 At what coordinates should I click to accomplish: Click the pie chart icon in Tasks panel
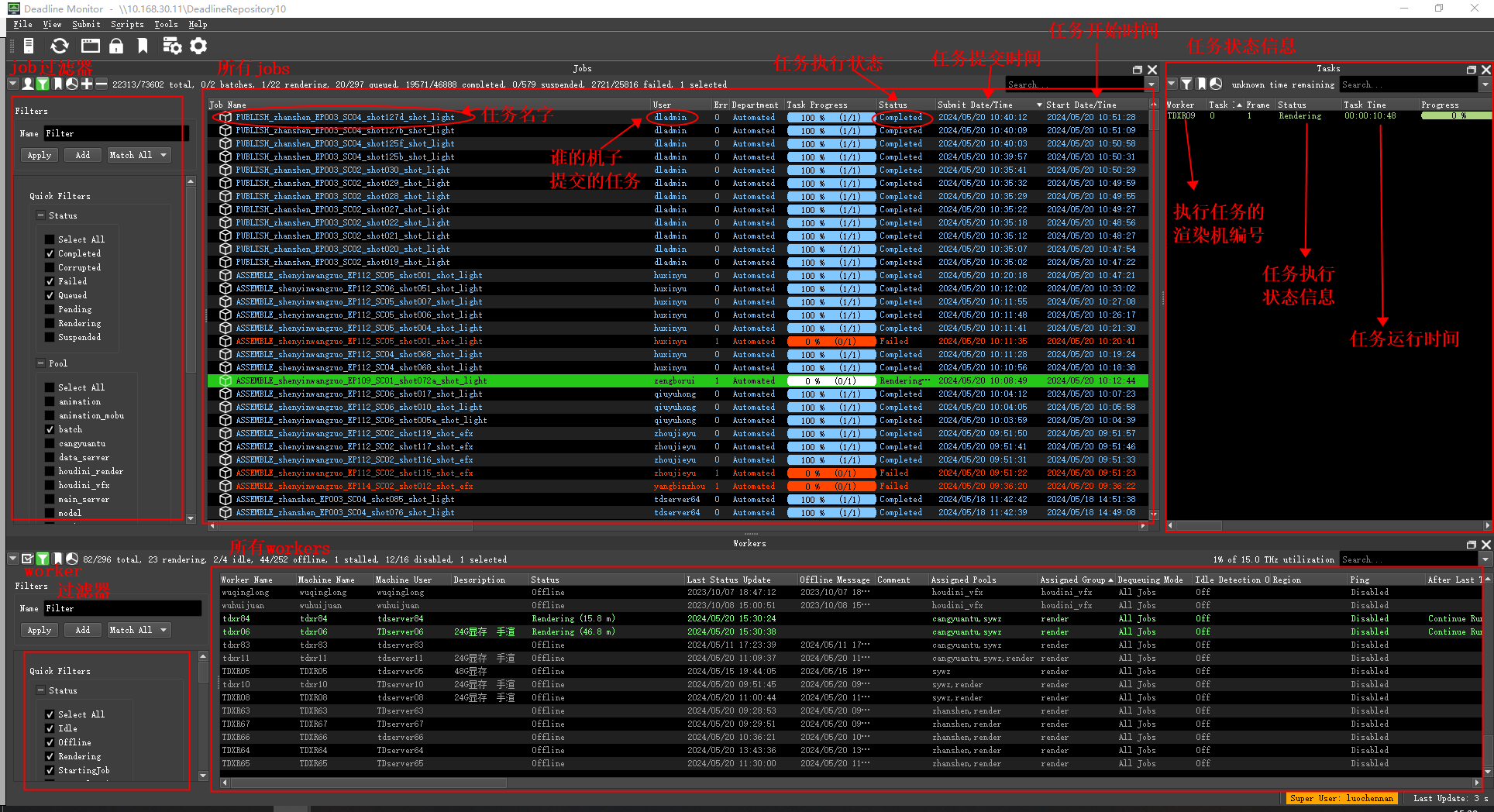(1216, 84)
